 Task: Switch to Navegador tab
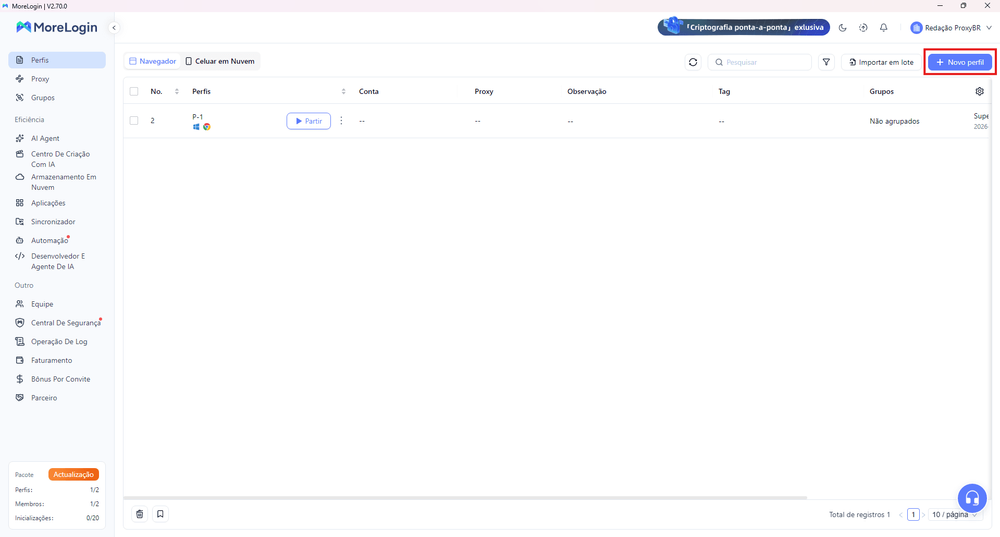point(152,61)
